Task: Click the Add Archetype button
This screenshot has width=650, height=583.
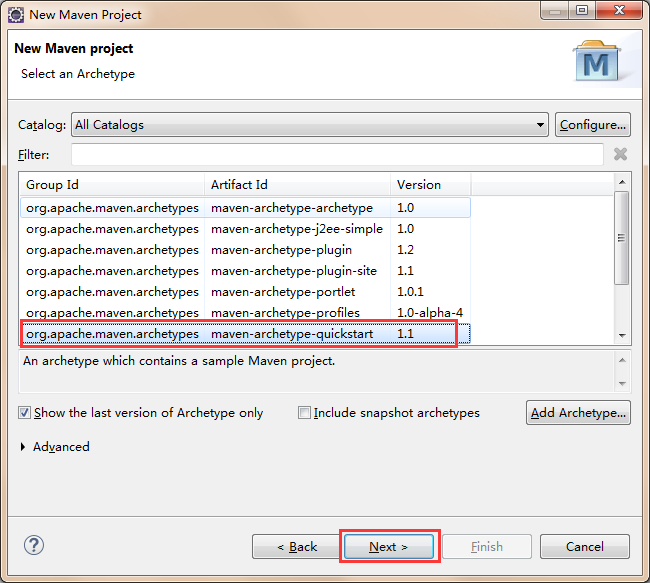Action: [x=578, y=413]
